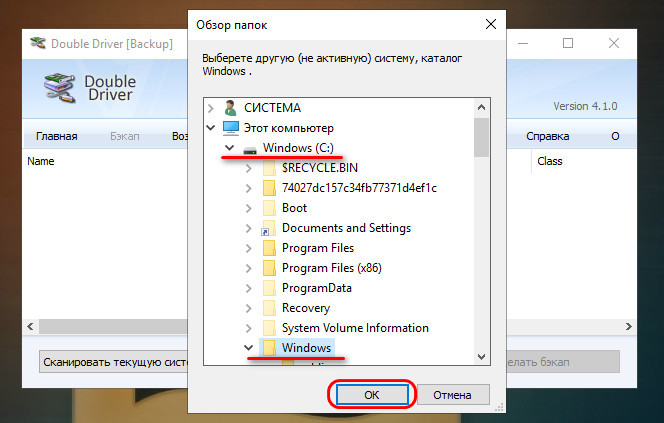This screenshot has height=423, width=664.
Task: Click the folder tree scrollbar thumb
Action: click(x=481, y=137)
